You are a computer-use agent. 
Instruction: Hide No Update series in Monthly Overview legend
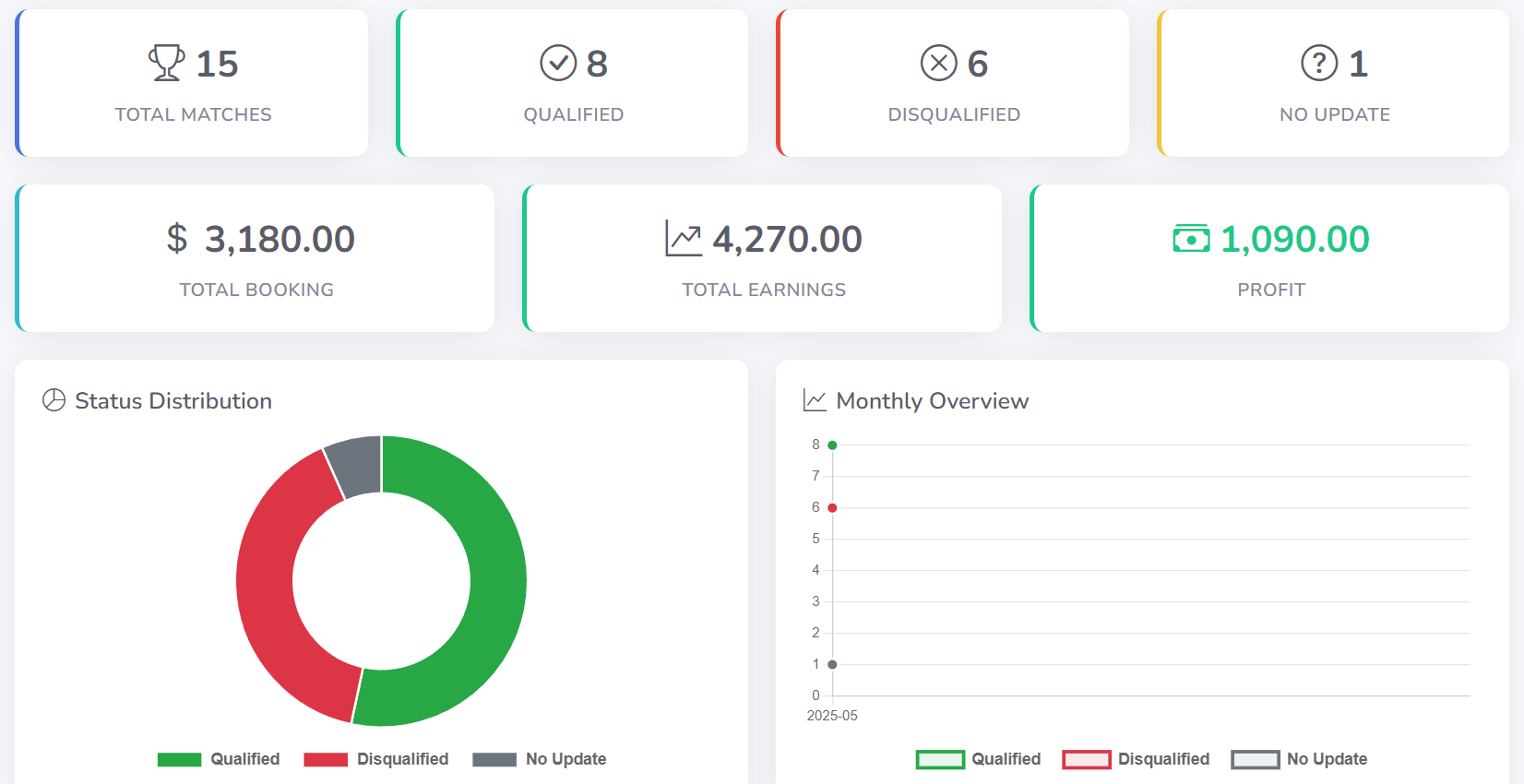coord(1299,759)
